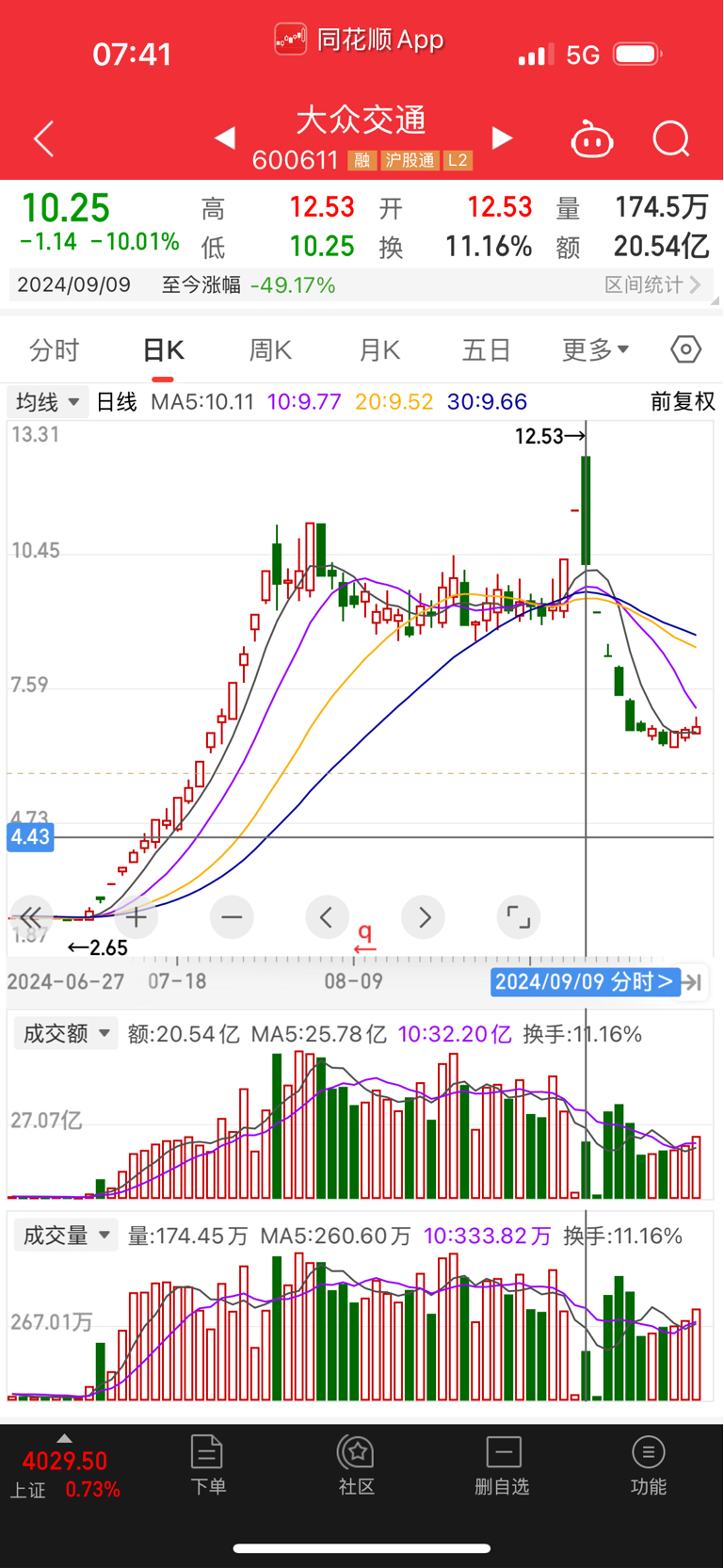This screenshot has height=1568, width=724.
Task: Tap the orange 20:9.52 MA value
Action: [x=394, y=402]
